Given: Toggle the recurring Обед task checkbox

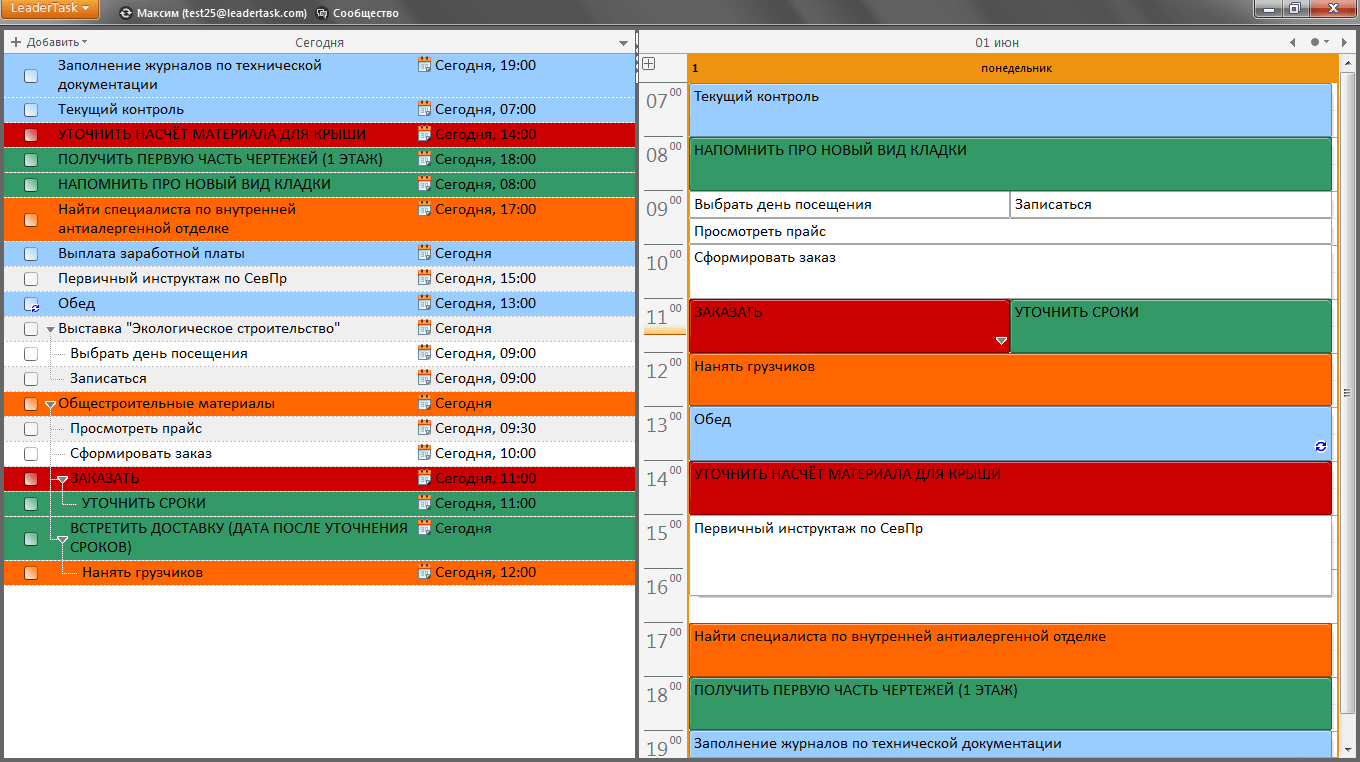Looking at the screenshot, I should tap(31, 304).
